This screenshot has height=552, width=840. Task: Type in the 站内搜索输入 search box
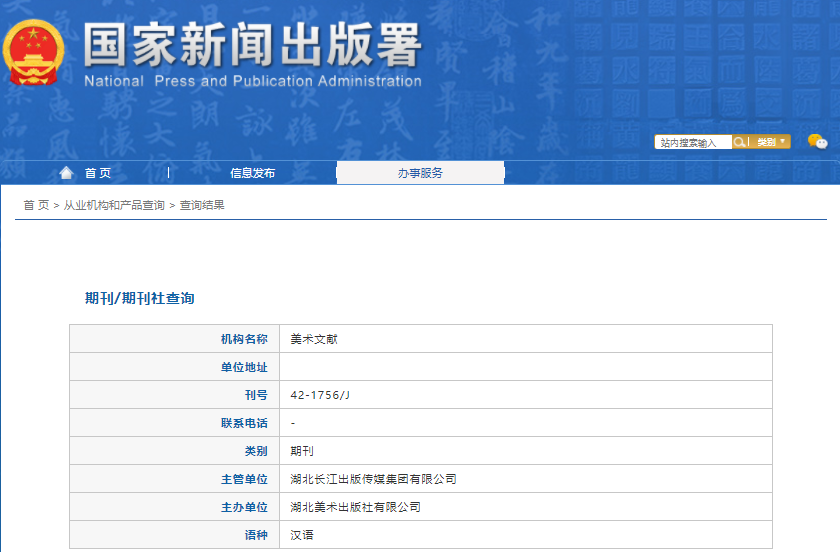point(693,142)
